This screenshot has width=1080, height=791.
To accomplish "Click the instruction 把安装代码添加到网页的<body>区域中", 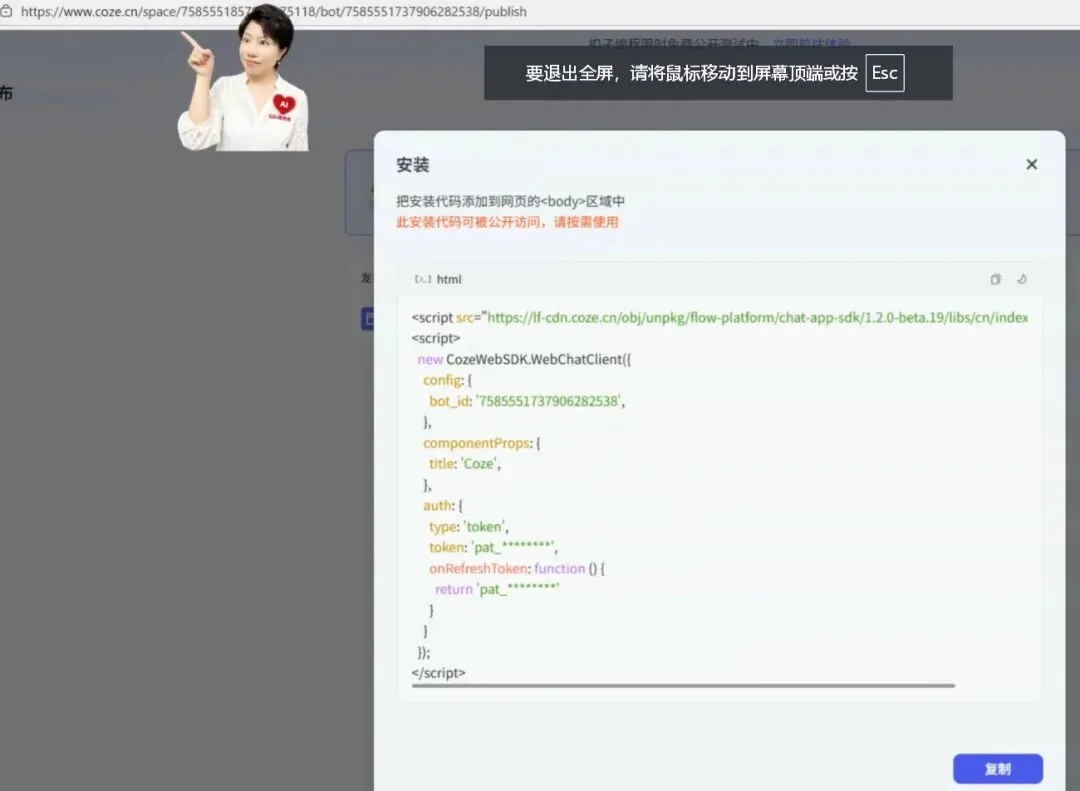I will [x=510, y=201].
